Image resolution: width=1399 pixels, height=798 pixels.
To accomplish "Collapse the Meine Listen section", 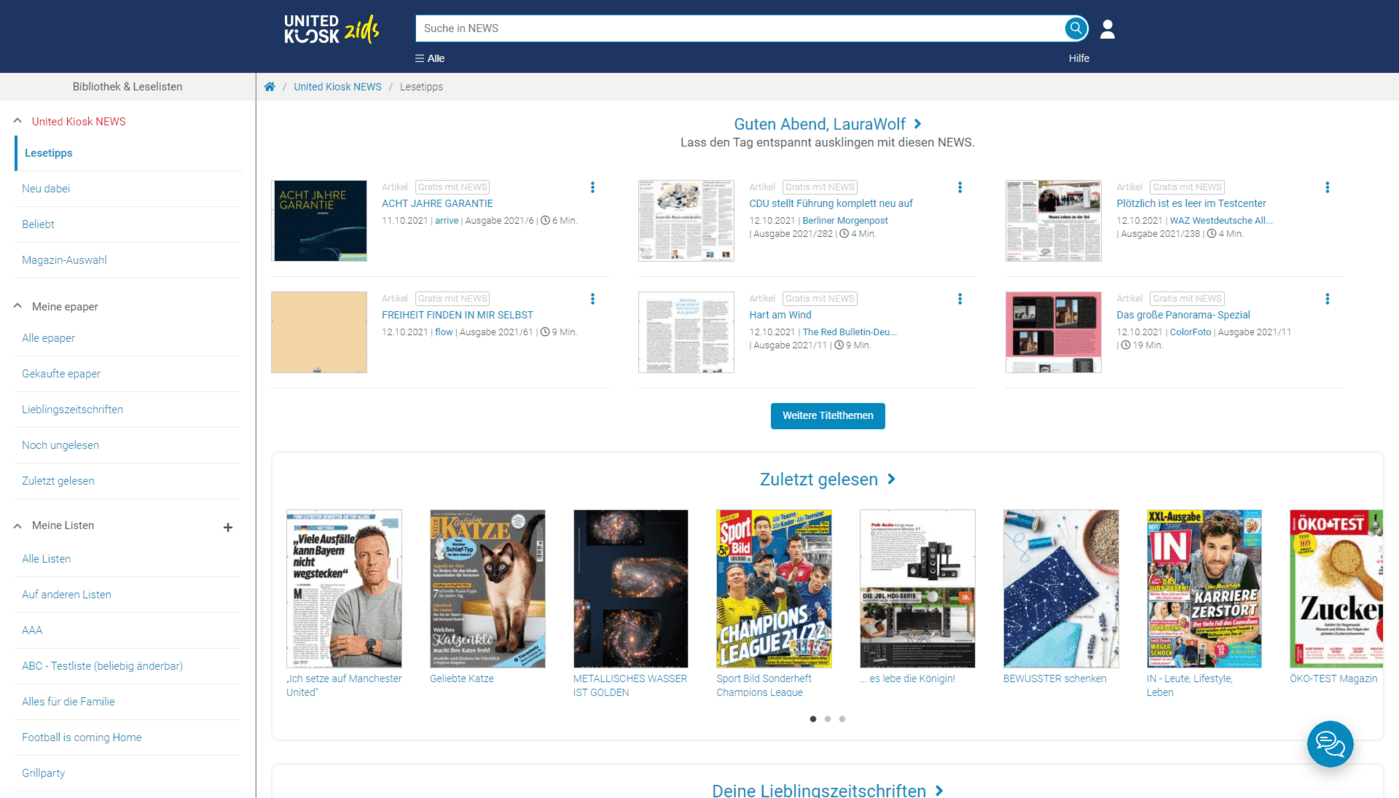I will (x=17, y=525).
